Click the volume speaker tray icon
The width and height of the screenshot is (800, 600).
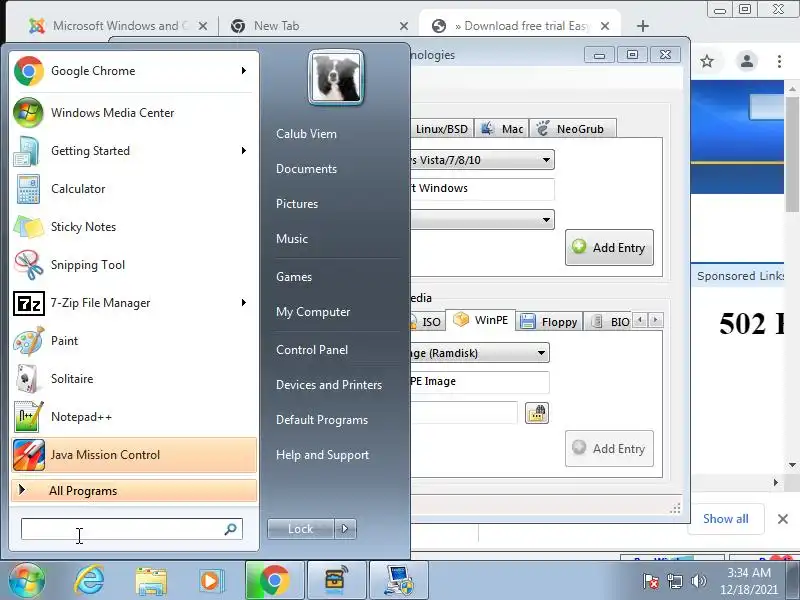click(x=698, y=581)
